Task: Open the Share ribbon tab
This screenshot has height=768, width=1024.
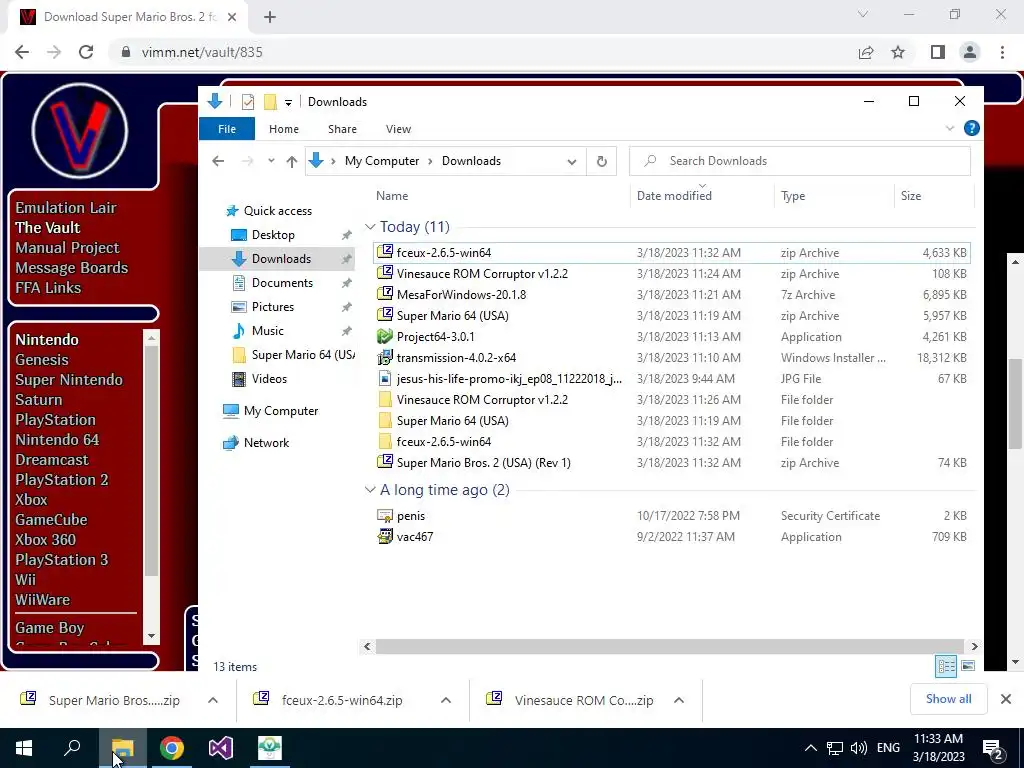Action: click(342, 129)
